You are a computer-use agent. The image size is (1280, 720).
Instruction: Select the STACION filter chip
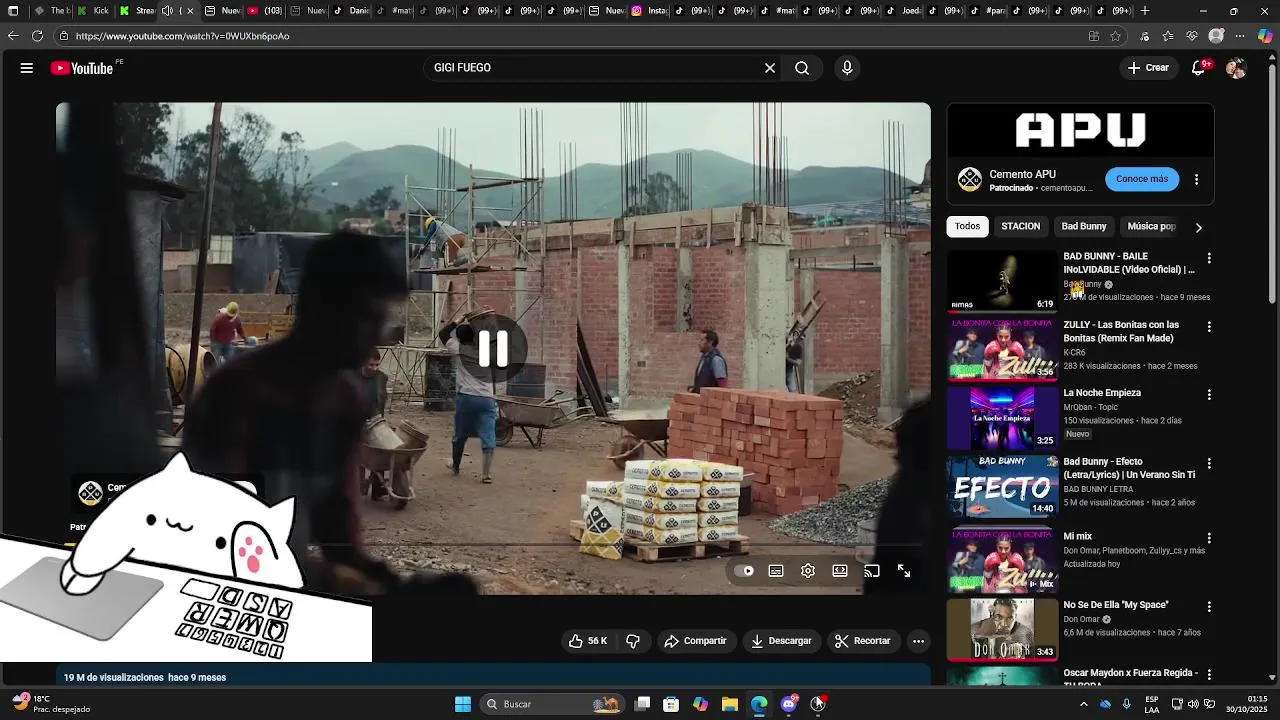(1020, 226)
